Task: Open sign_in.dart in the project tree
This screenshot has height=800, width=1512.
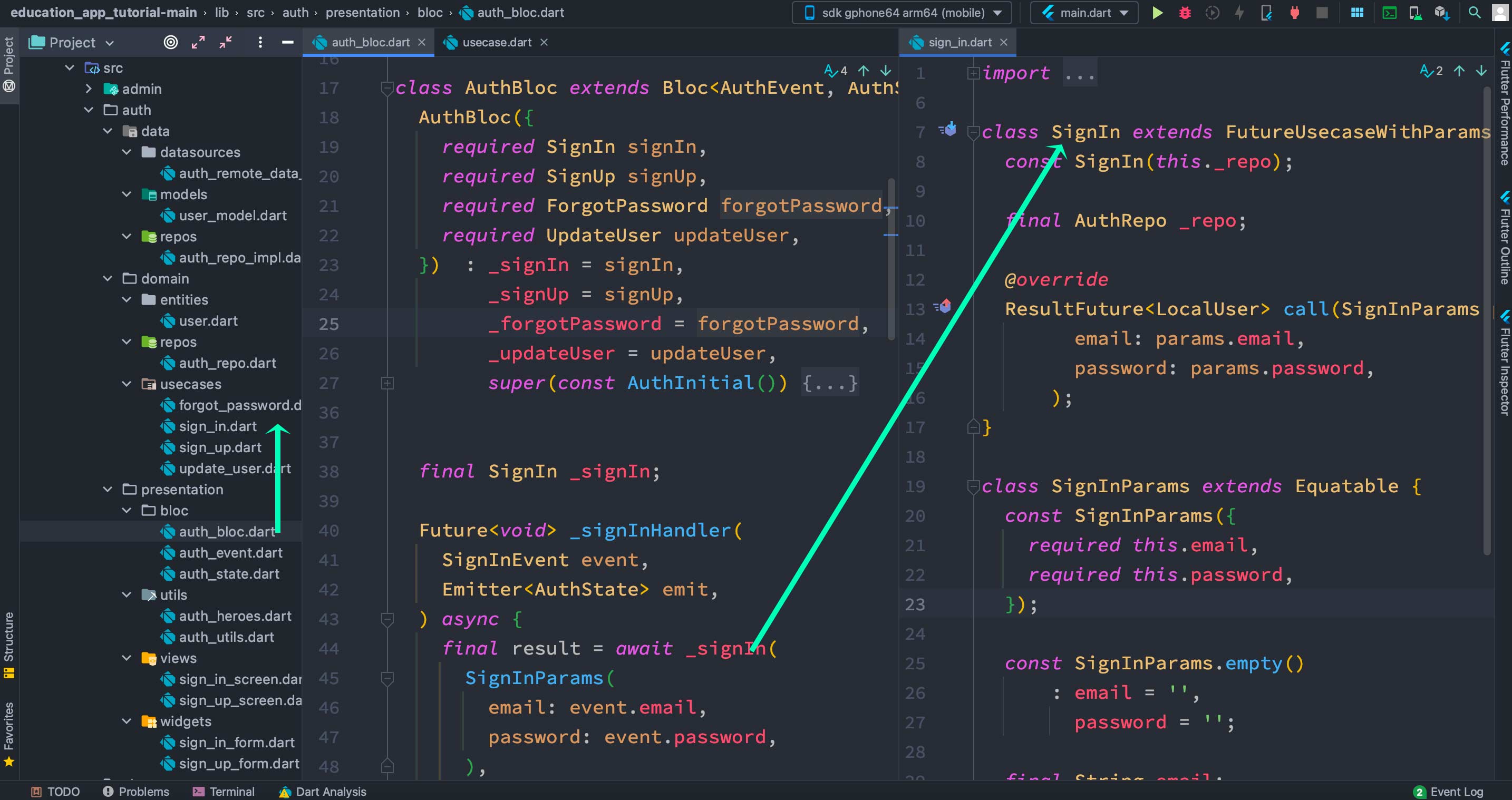Action: tap(218, 426)
